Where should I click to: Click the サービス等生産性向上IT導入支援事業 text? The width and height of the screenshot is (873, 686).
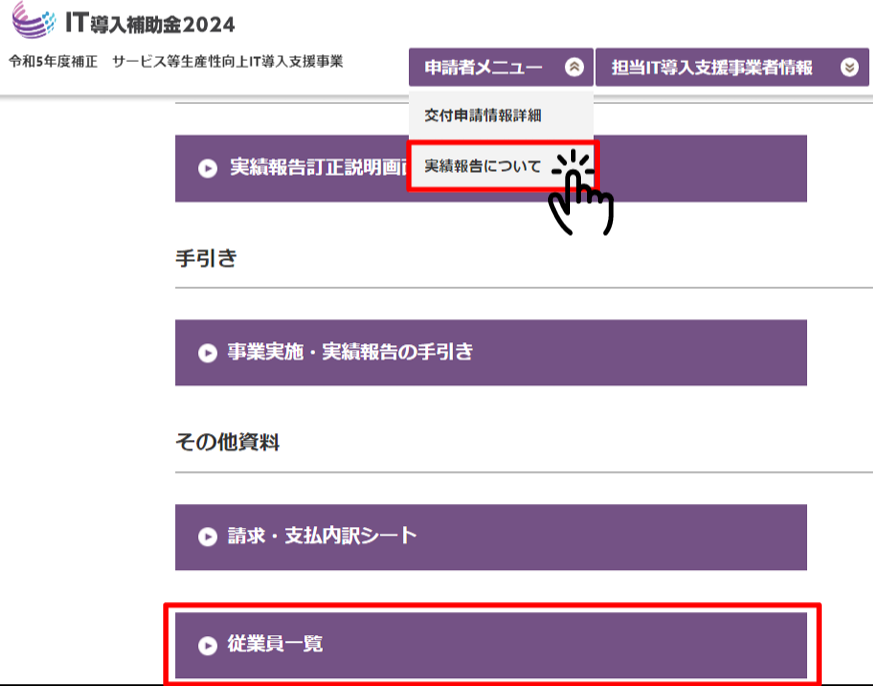227,62
